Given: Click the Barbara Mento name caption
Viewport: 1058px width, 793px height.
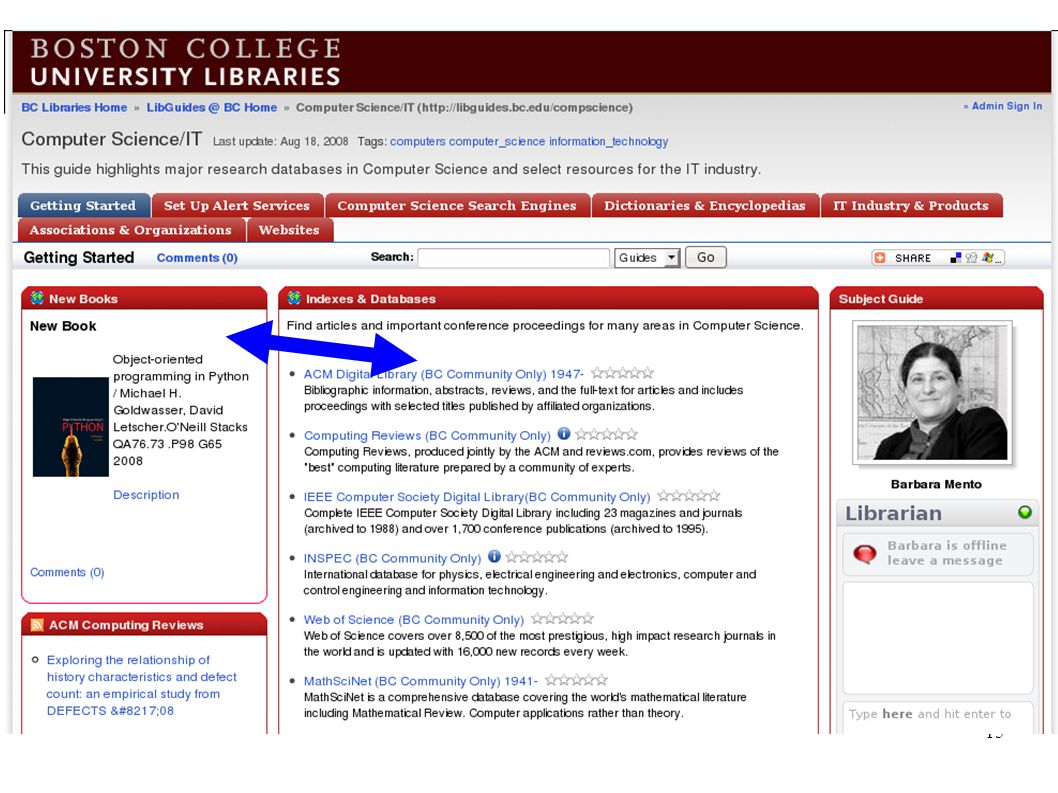Looking at the screenshot, I should pos(936,484).
